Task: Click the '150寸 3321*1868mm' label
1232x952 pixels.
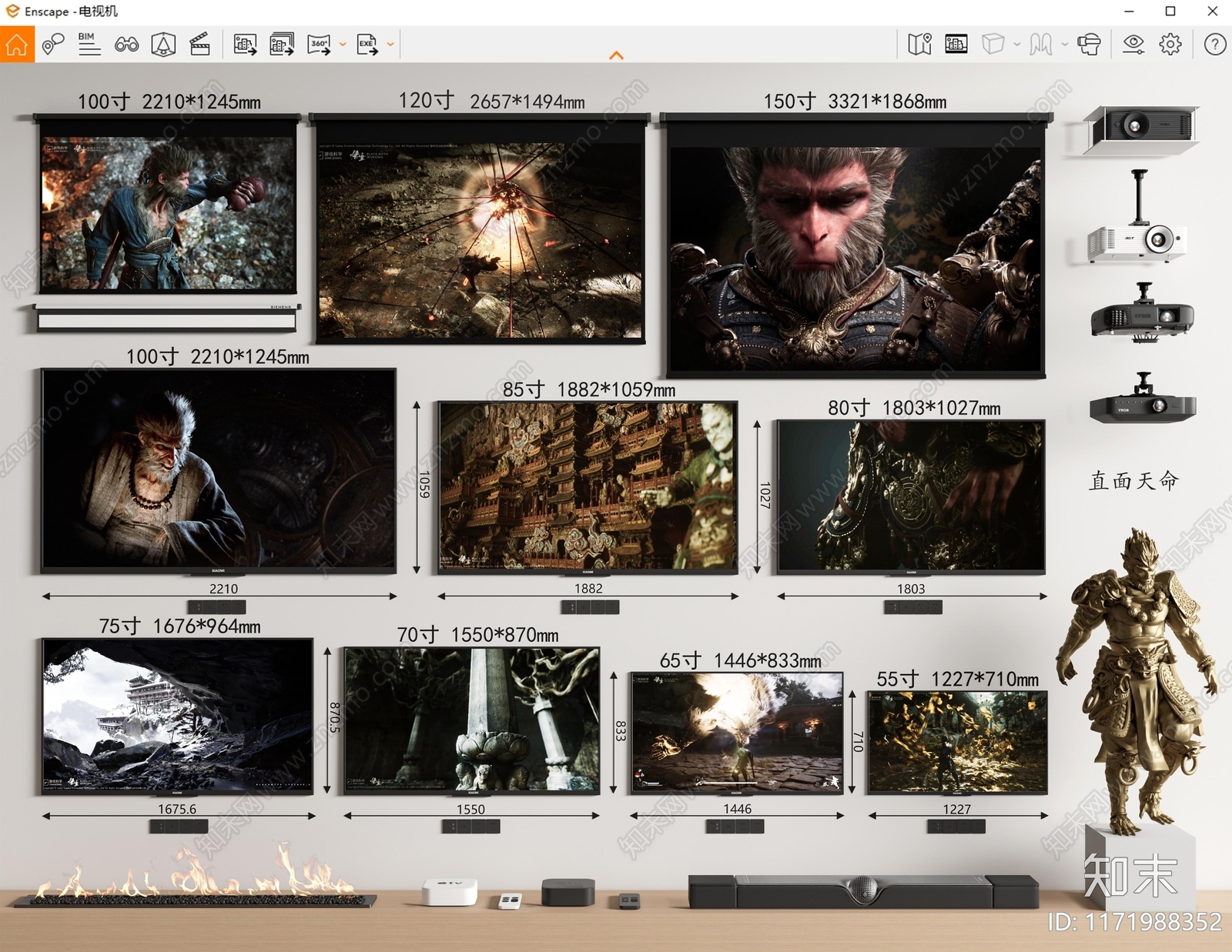Action: tap(855, 102)
